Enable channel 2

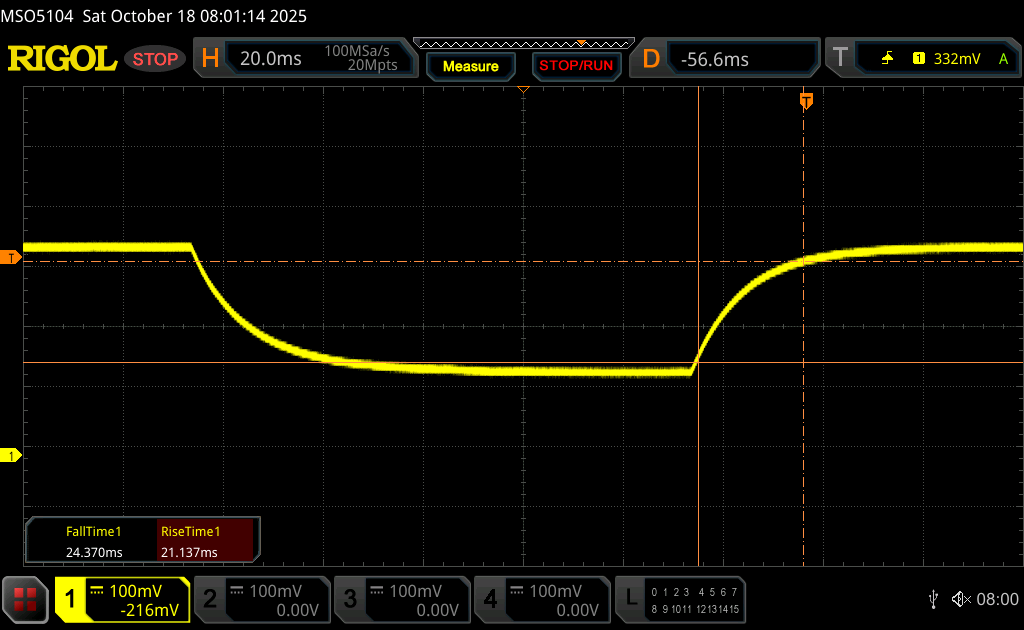pos(261,599)
